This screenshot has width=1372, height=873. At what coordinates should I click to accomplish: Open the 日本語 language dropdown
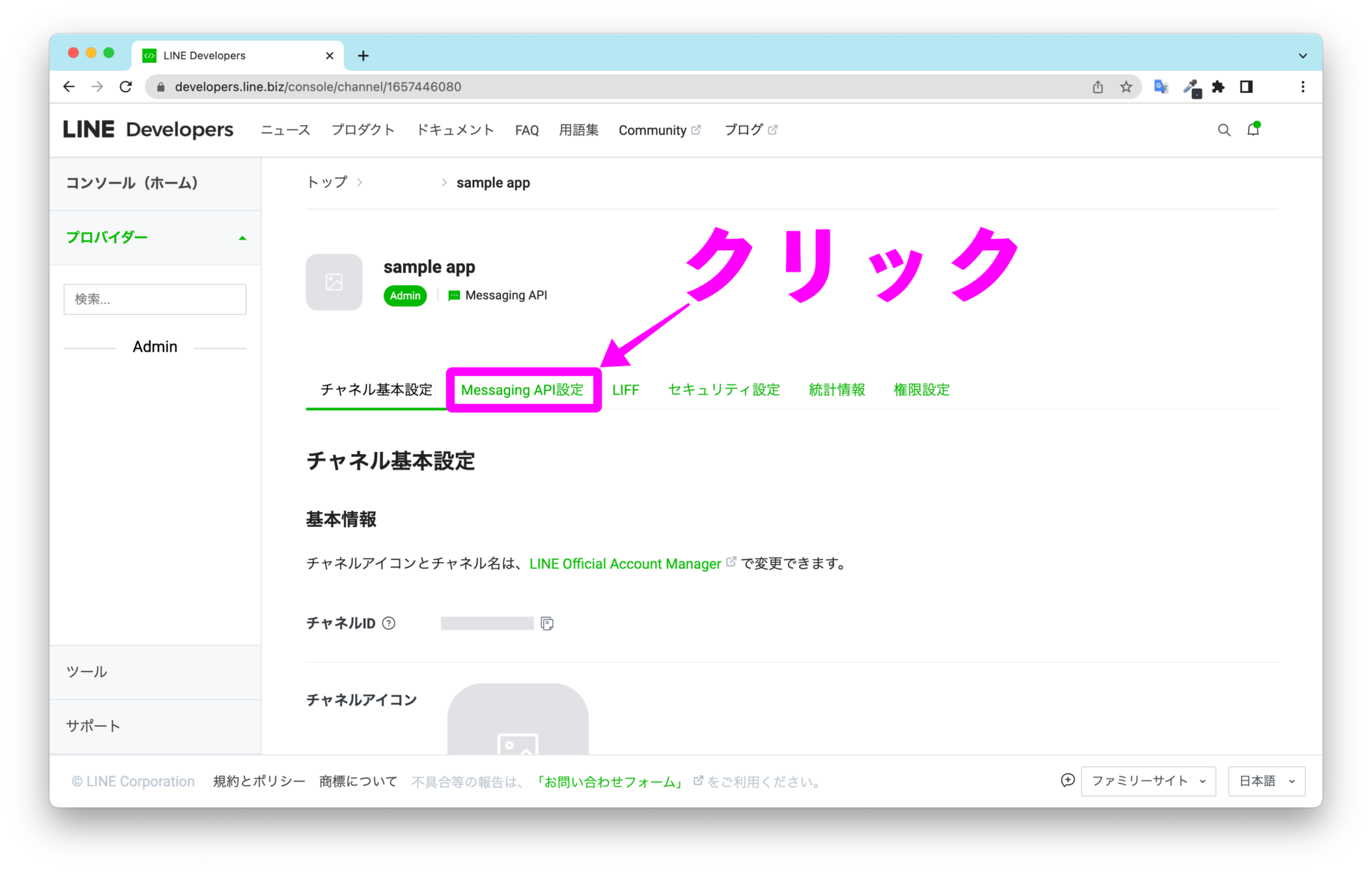click(1266, 781)
